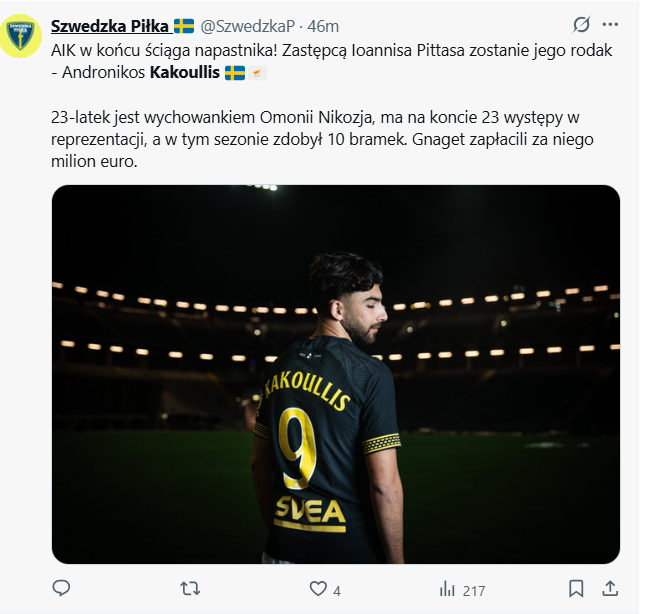Click the Cyprus flag emoji in the post
Image resolution: width=663 pixels, height=614 pixels.
click(258, 72)
